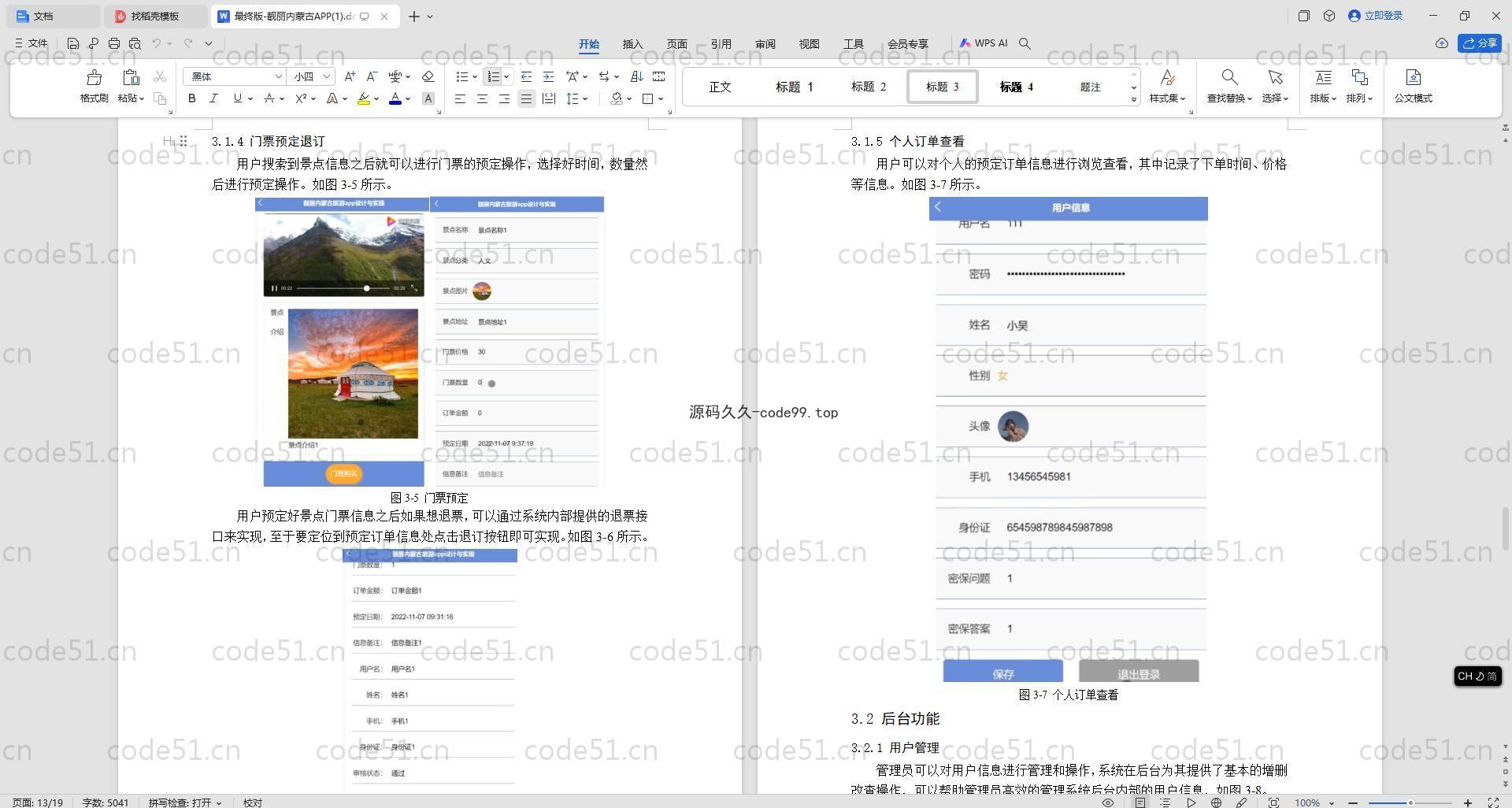Click the cloud upload icon near Share
1512x808 pixels.
pyautogui.click(x=1442, y=43)
